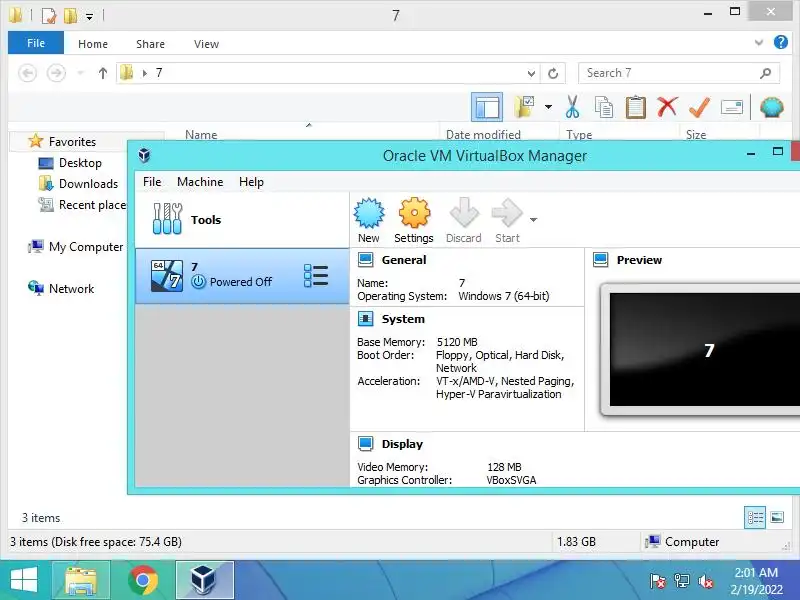
Task: Start the VM with the Start arrow
Action: tap(507, 213)
